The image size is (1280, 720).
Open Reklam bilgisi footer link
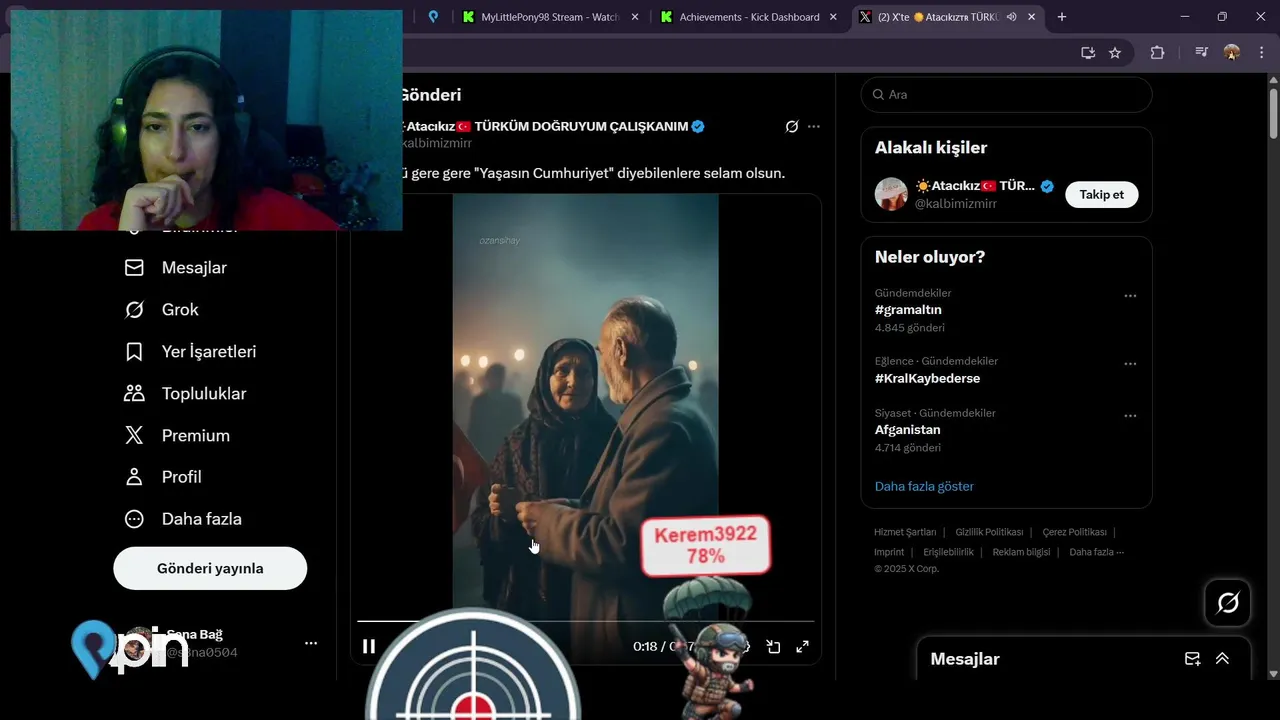coord(1021,552)
